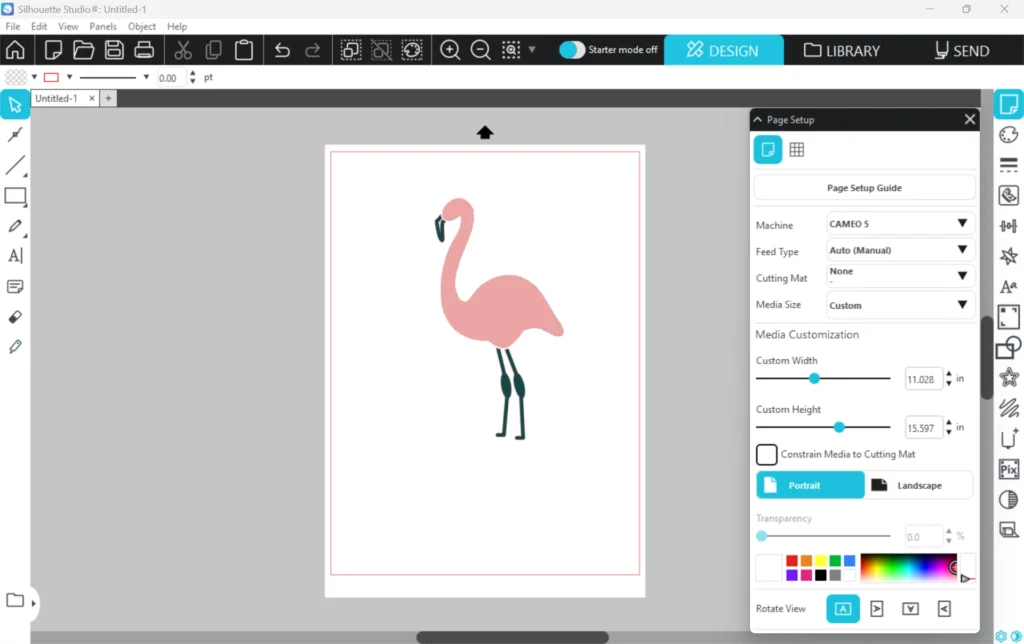Select the Text tool in left toolbar
The image size is (1024, 644).
pyautogui.click(x=15, y=256)
